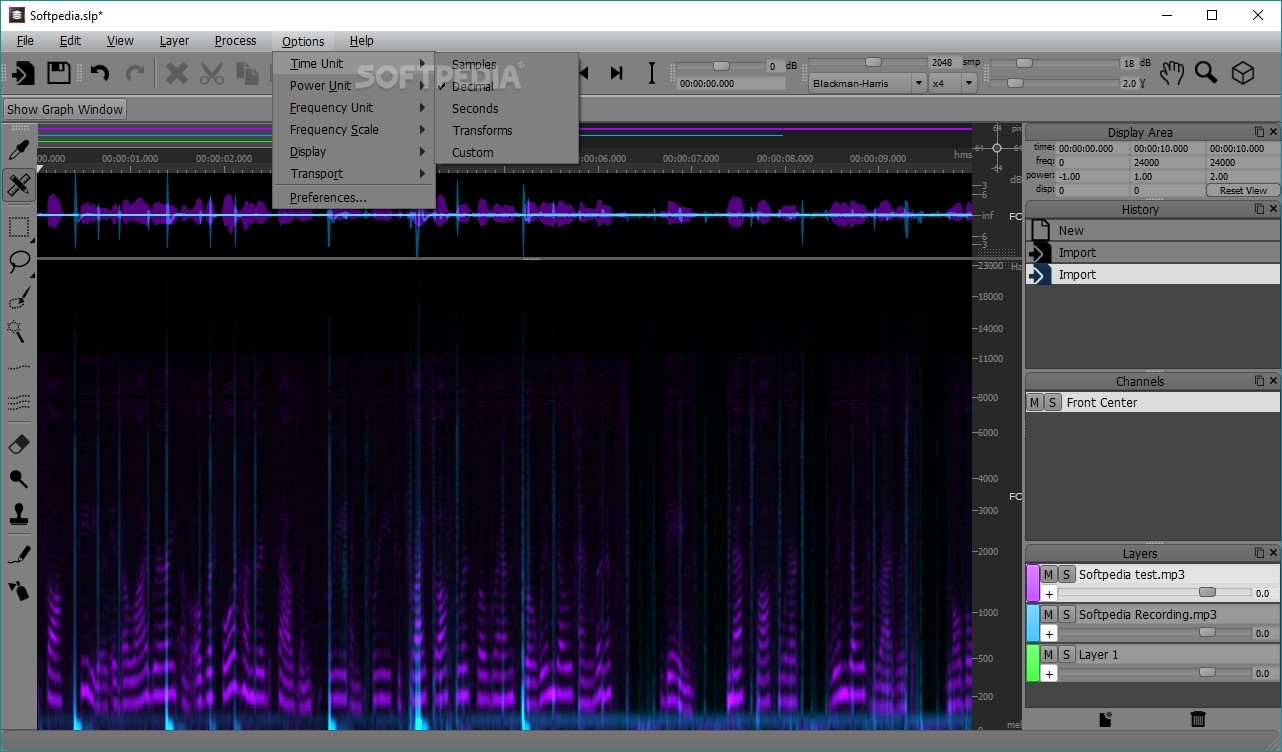Viewport: 1282px width, 752px height.
Task: Click the Reset View button
Action: 1243,190
